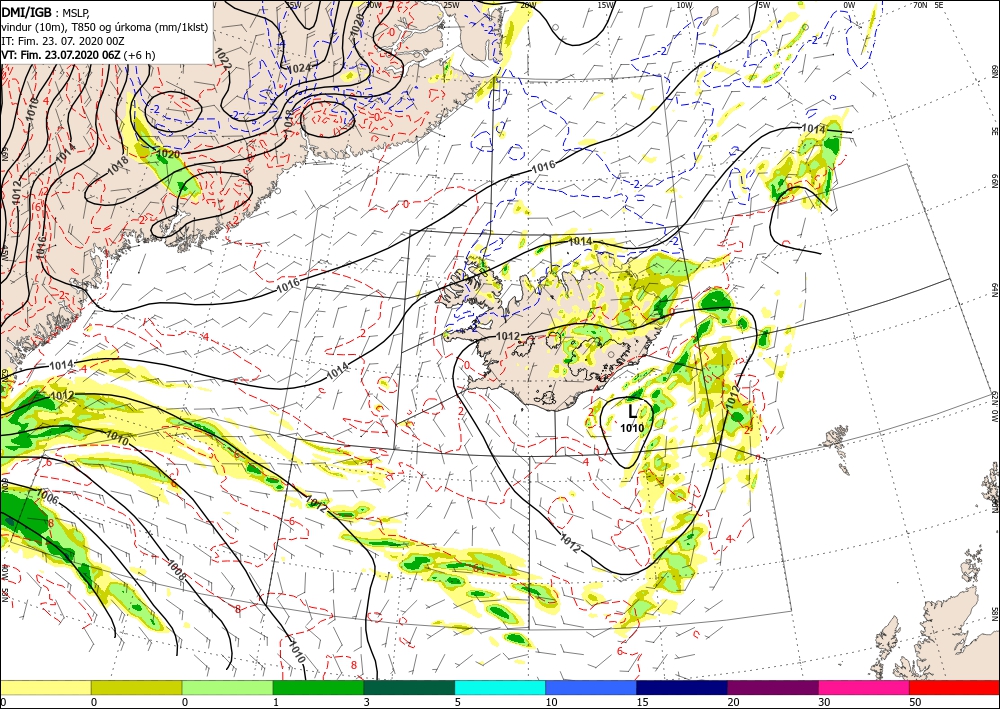Select the purple 20–30 mm legend swatch

[773, 687]
